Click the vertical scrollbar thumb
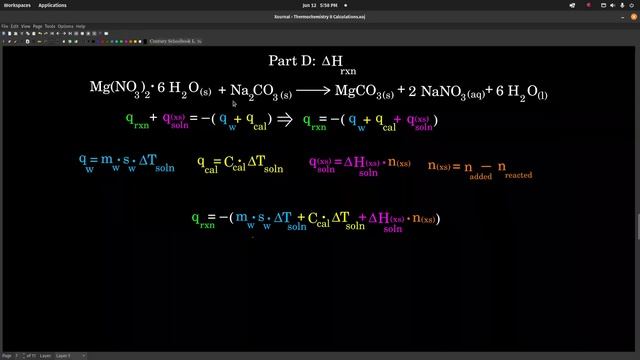Image resolution: width=640 pixels, height=360 pixels. pyautogui.click(x=638, y=227)
